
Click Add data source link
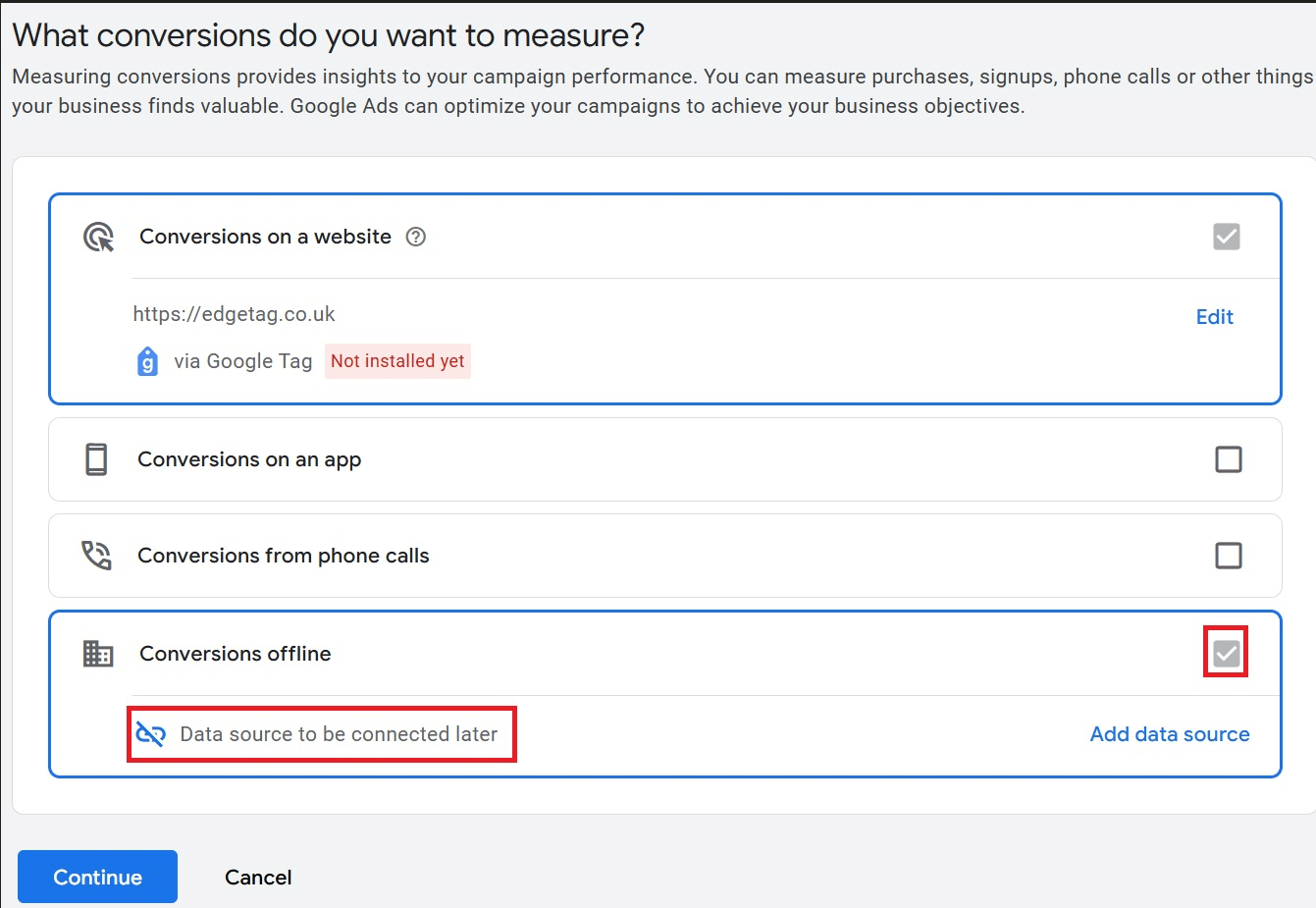click(x=1170, y=734)
